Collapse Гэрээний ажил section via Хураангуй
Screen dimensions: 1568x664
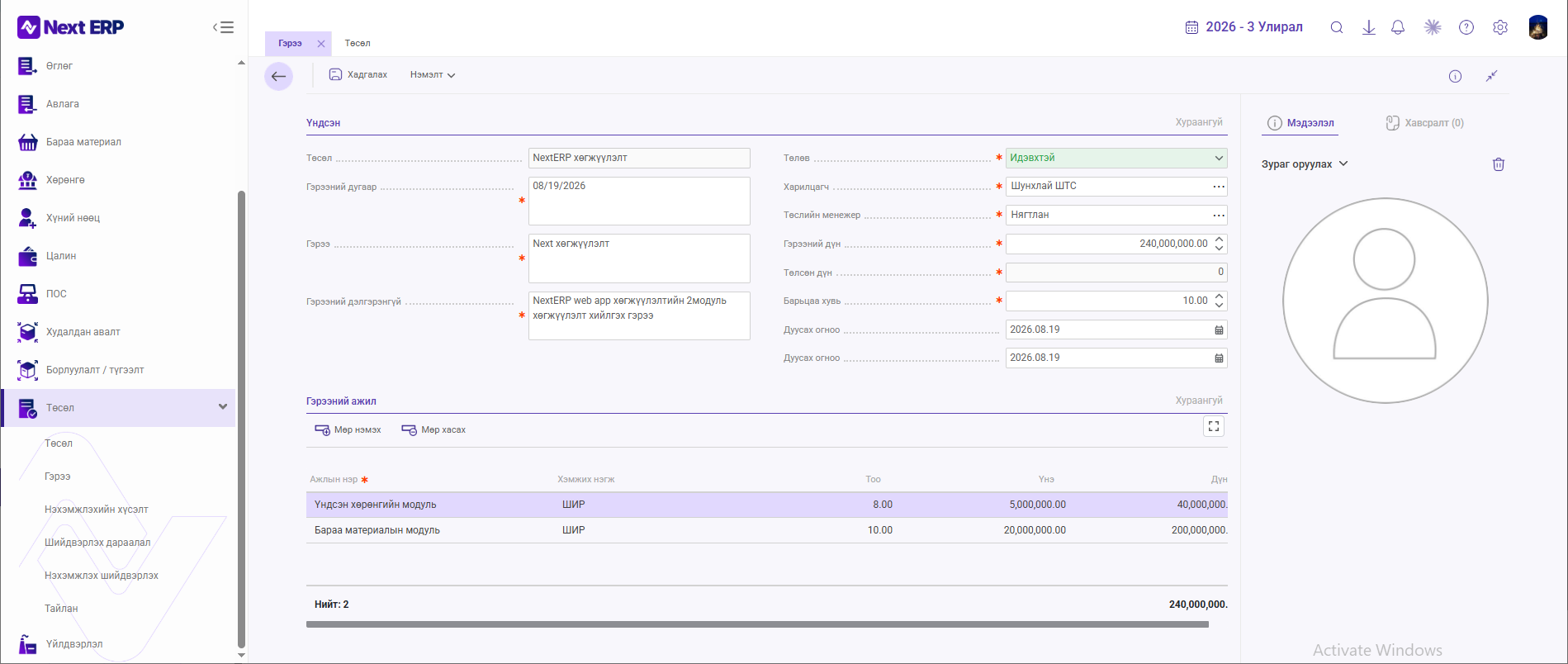coord(1199,401)
